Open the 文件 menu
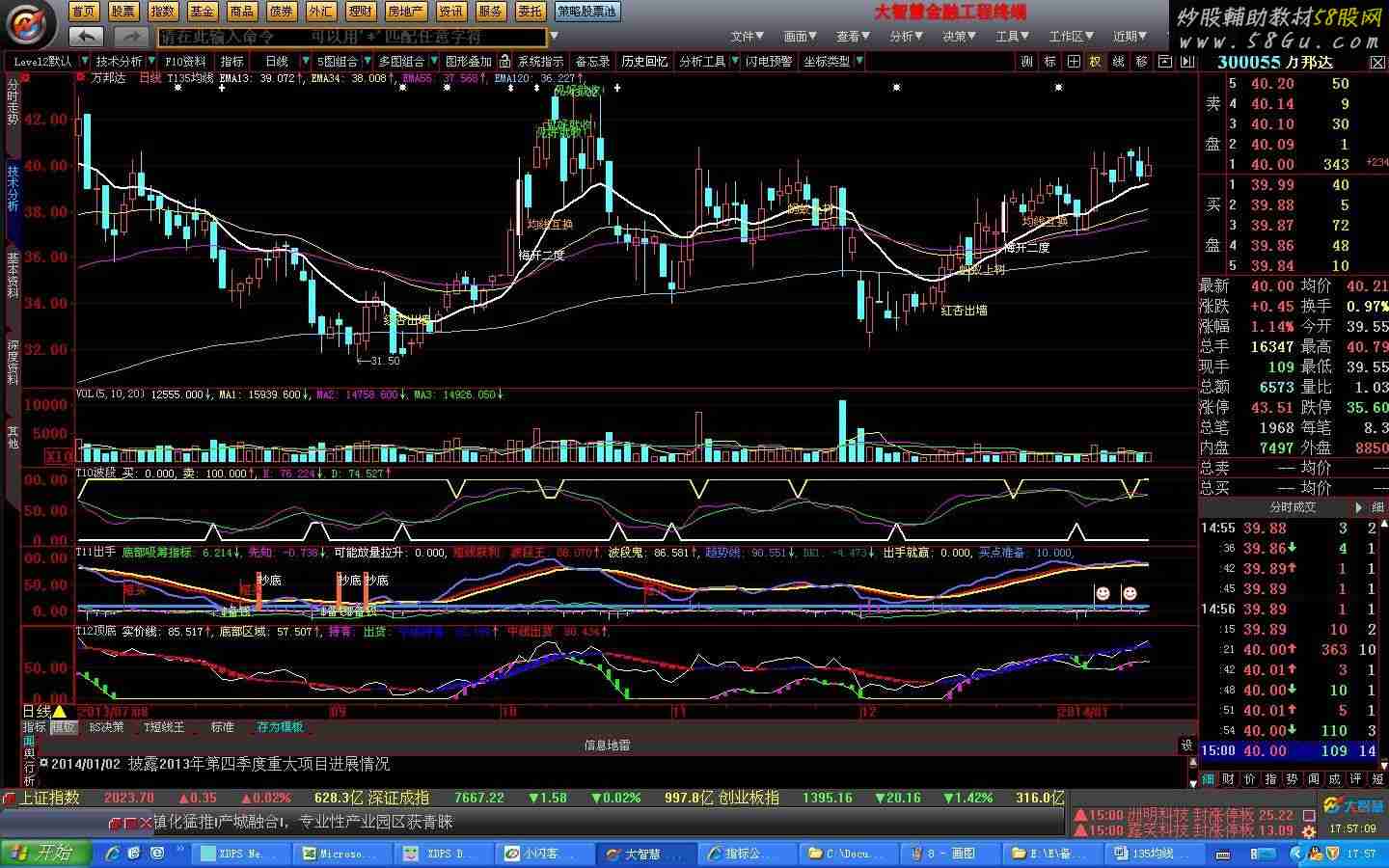 click(748, 37)
